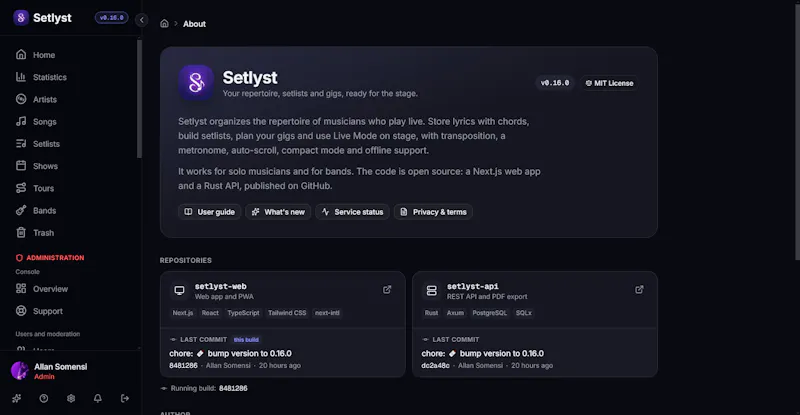
Task: Click the PostgreSQL tag
Action: (x=489, y=313)
